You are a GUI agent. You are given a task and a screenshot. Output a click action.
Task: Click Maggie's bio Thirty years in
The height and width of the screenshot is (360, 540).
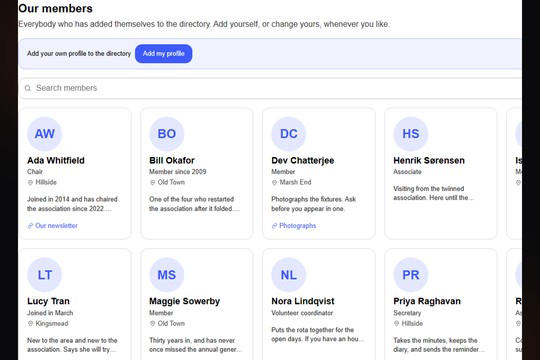pyautogui.click(x=196, y=345)
